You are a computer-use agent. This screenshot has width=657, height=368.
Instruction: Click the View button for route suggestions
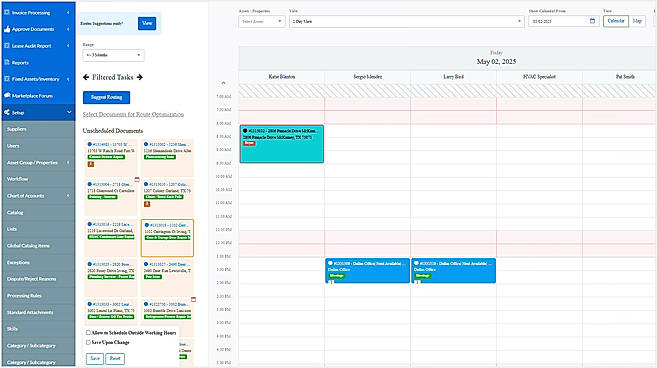[x=147, y=23]
